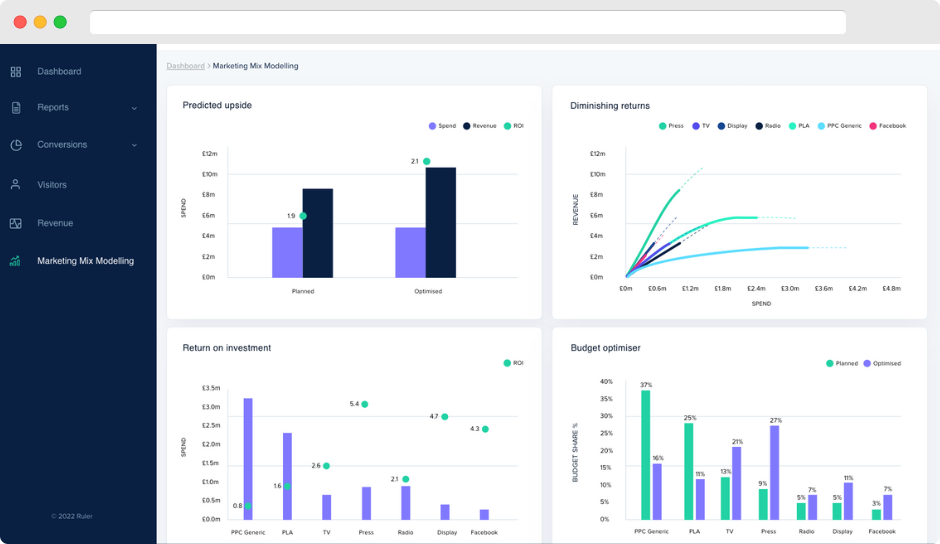This screenshot has height=544, width=940.
Task: Click the browser address bar
Action: [468, 22]
